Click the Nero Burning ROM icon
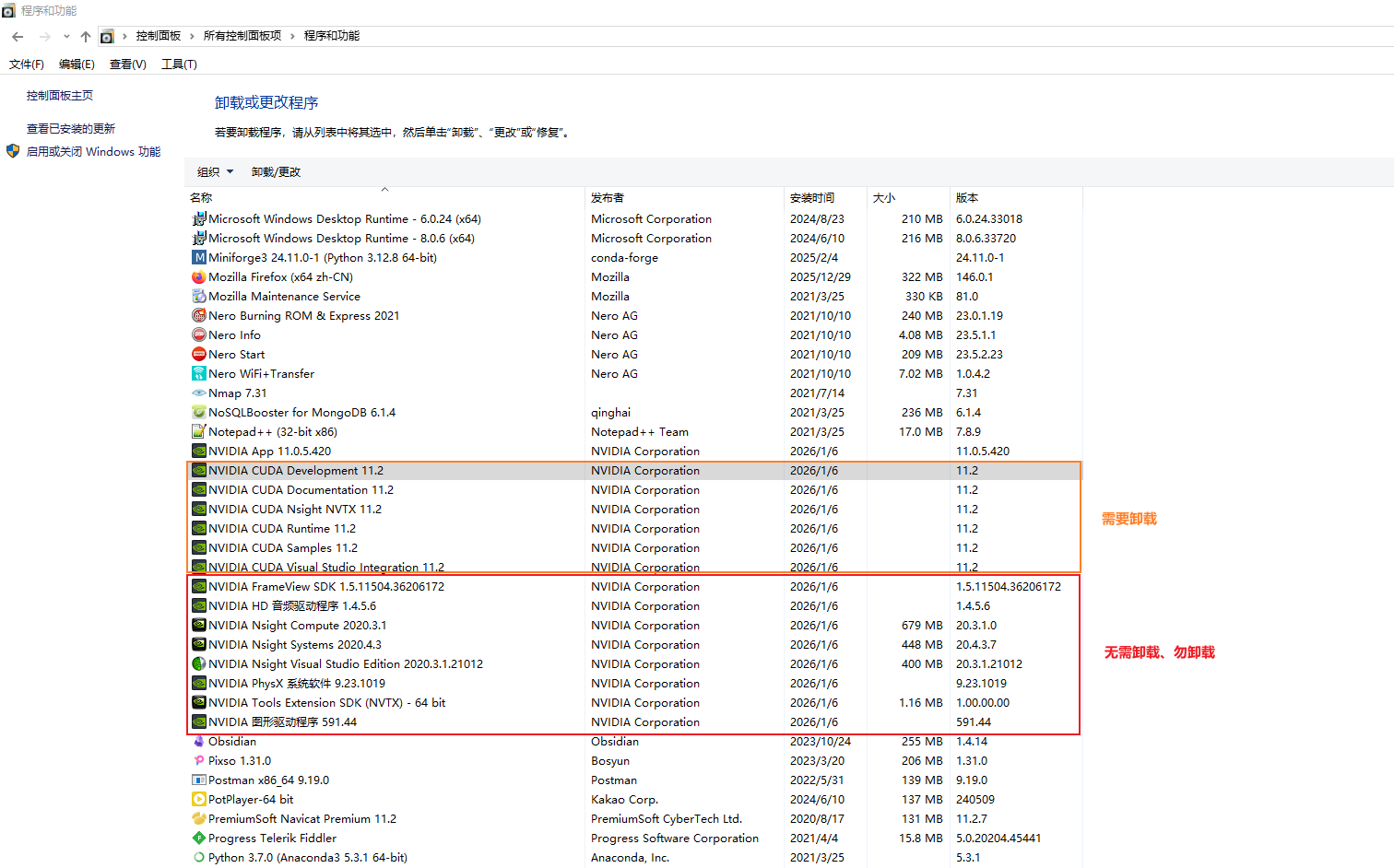Screen dimensions: 1394x868 pos(198,316)
